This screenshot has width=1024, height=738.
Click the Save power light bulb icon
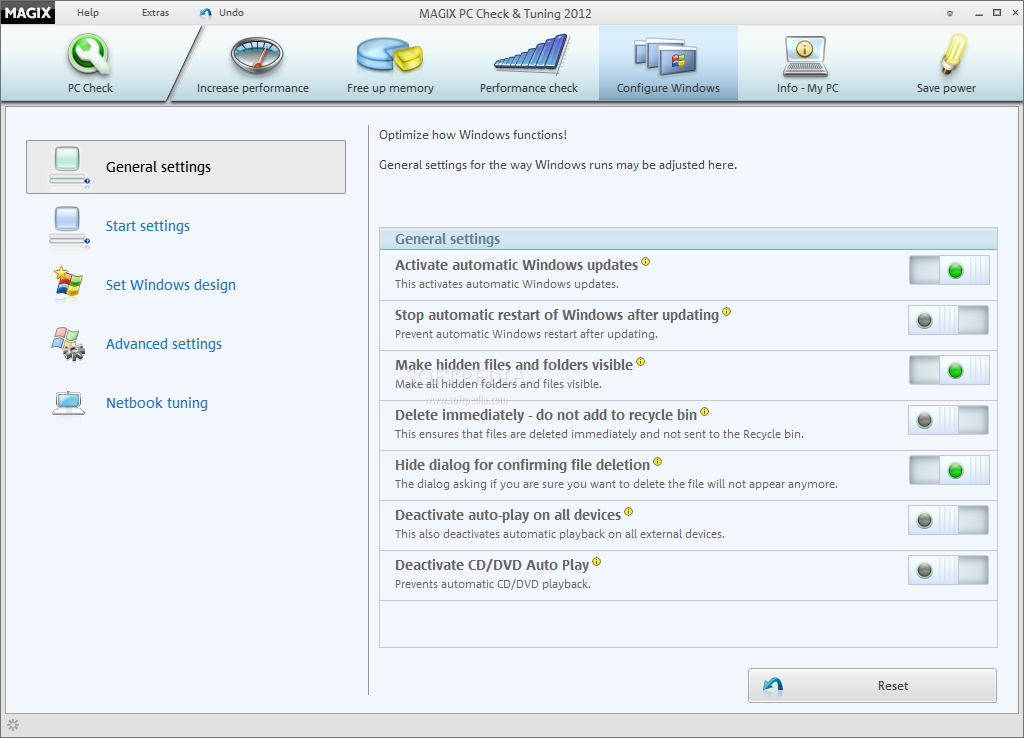(x=953, y=54)
